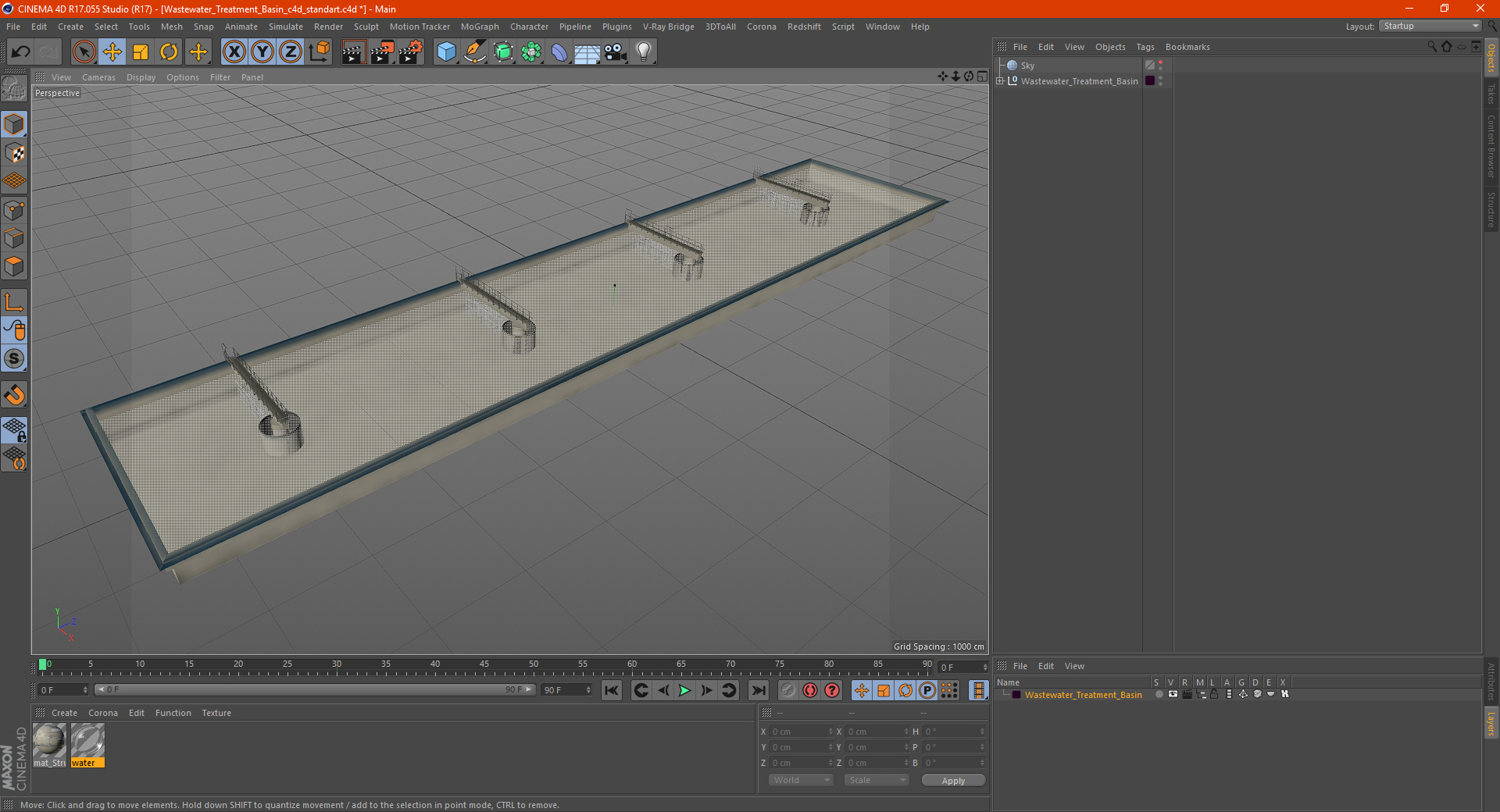Add a Light object

644,52
